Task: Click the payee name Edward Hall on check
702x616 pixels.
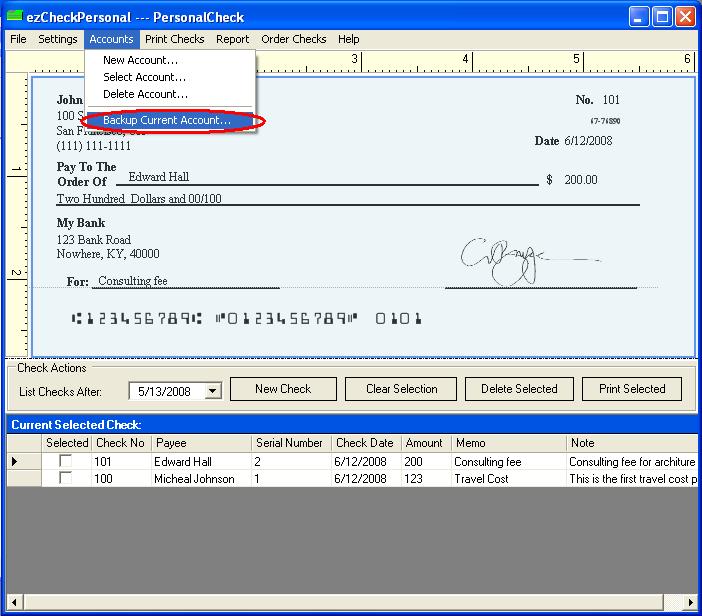Action: click(x=159, y=177)
